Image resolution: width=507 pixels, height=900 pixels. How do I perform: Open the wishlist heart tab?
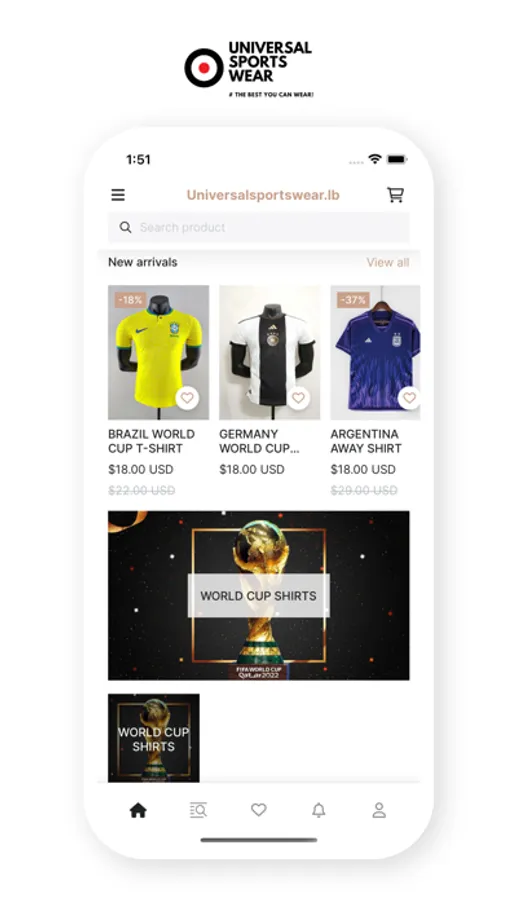pos(258,810)
